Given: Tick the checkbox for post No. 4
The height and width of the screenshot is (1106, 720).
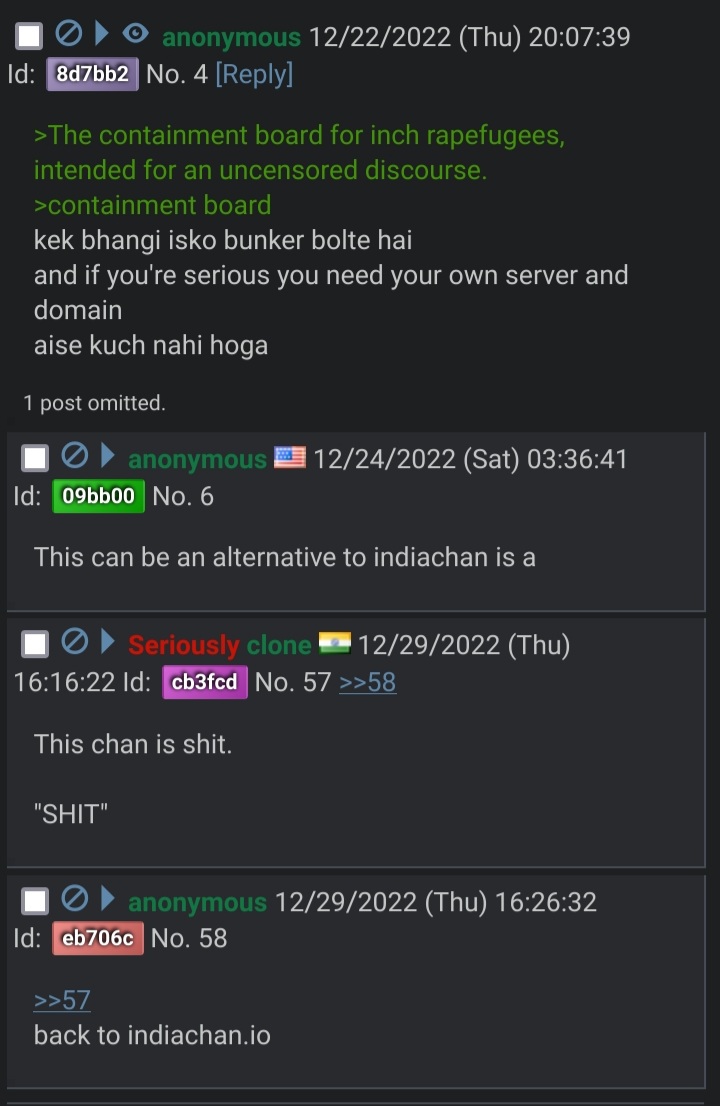Looking at the screenshot, I should point(29,36).
